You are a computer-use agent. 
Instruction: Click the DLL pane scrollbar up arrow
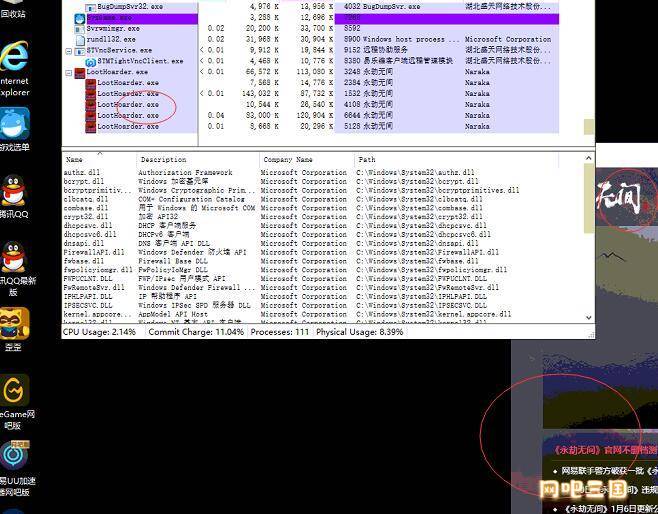588,158
